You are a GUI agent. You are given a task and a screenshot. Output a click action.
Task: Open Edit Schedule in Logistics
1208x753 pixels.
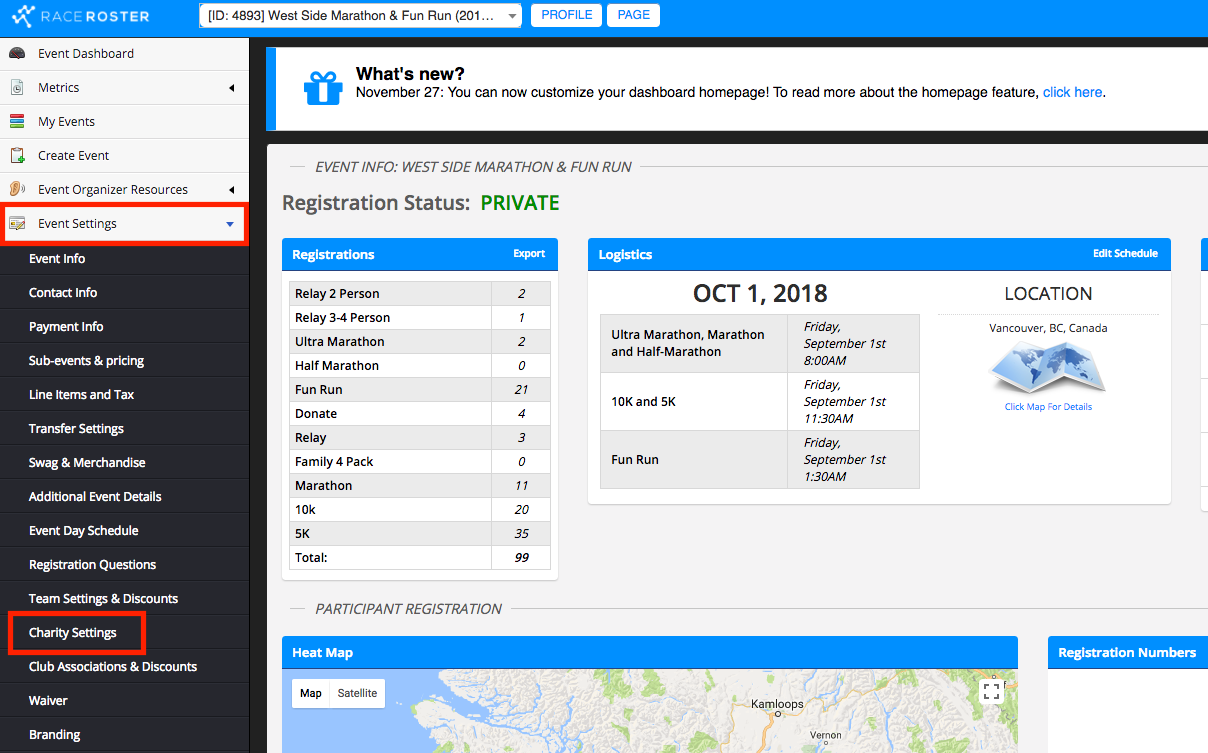(1125, 254)
